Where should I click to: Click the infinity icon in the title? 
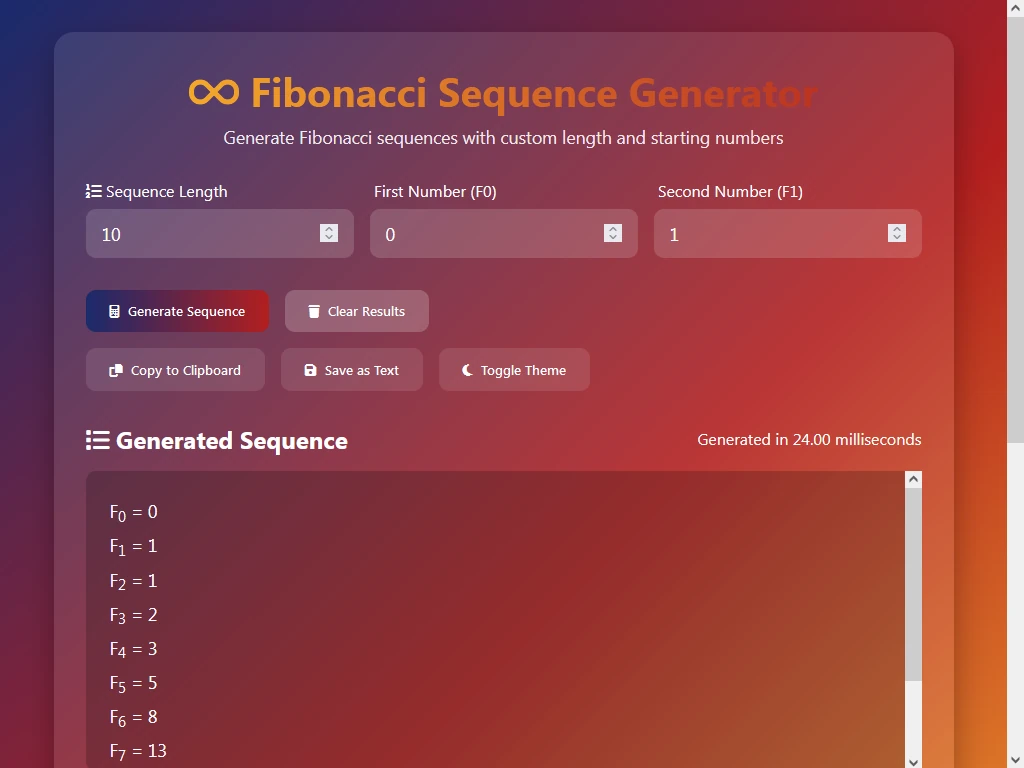pyautogui.click(x=213, y=91)
